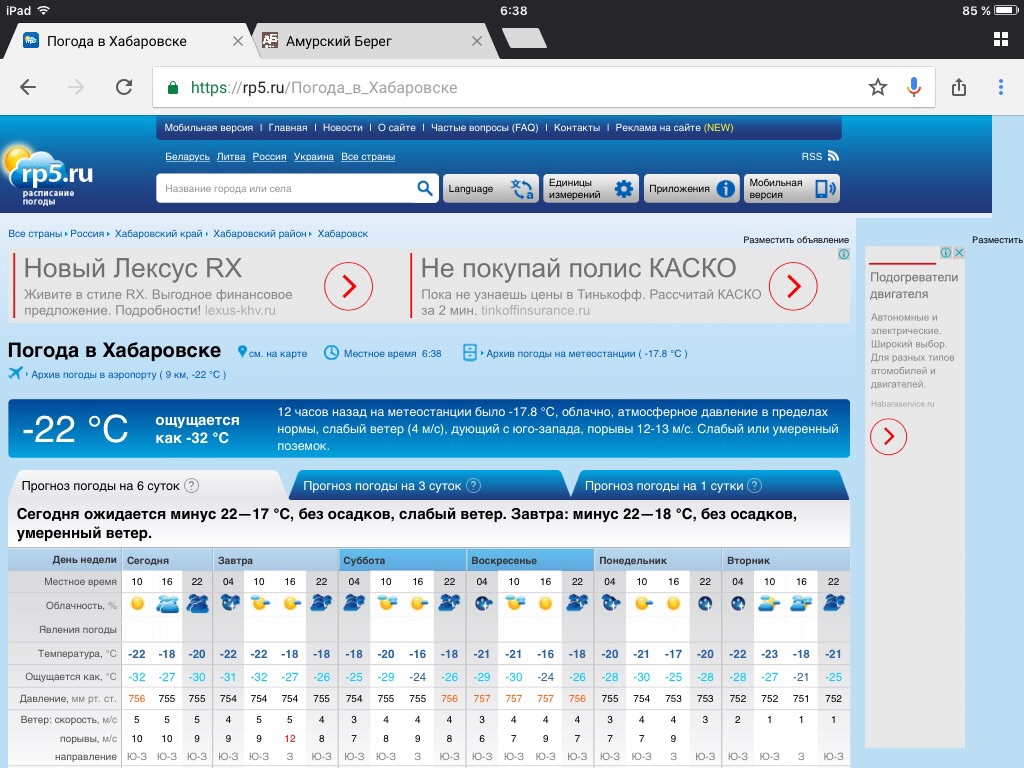1024x768 pixels.
Task: Switch to Мобильная версия button
Action: [792, 189]
